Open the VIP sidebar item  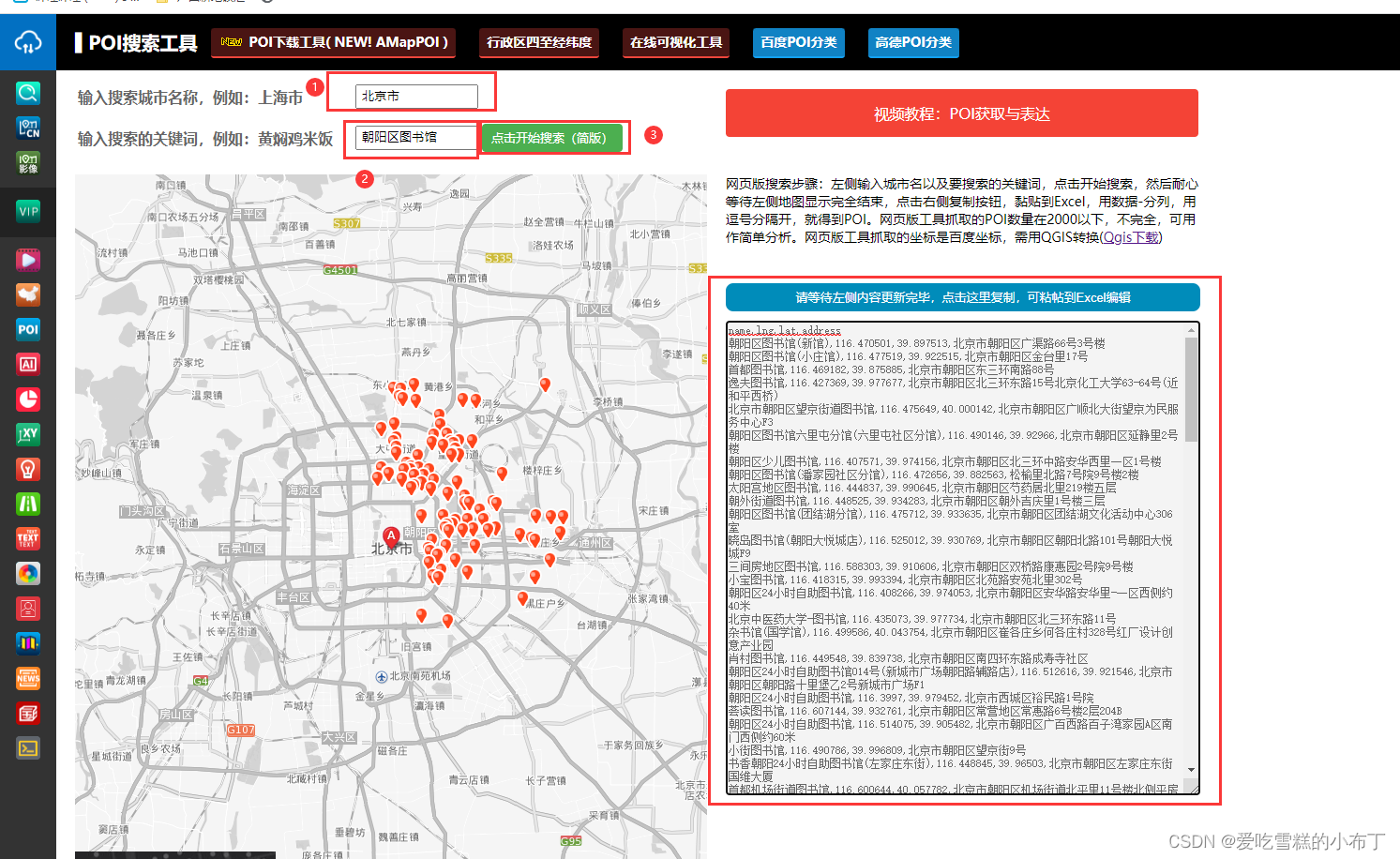coord(28,211)
